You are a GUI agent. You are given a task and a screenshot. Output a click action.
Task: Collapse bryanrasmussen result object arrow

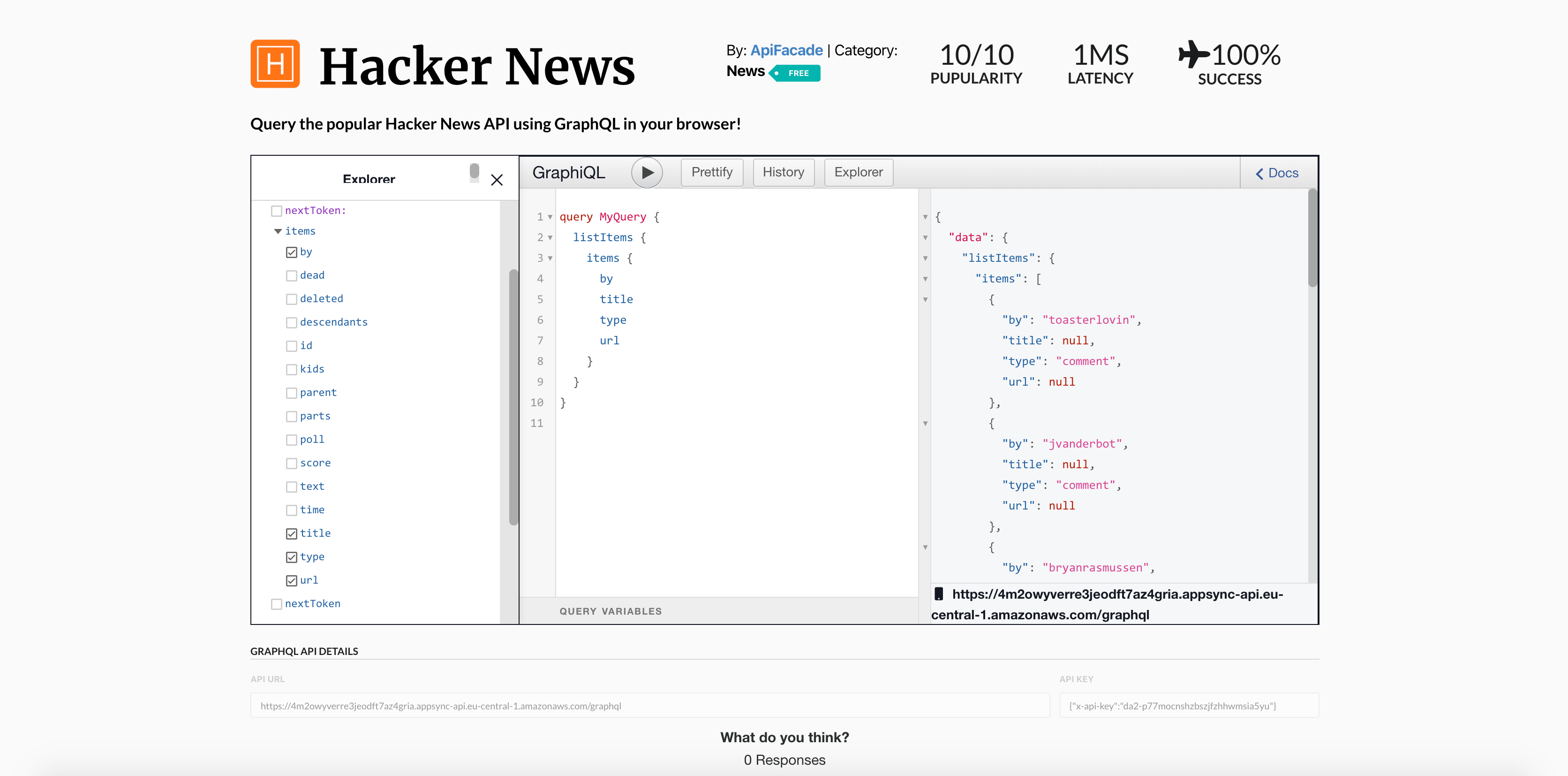[x=925, y=548]
